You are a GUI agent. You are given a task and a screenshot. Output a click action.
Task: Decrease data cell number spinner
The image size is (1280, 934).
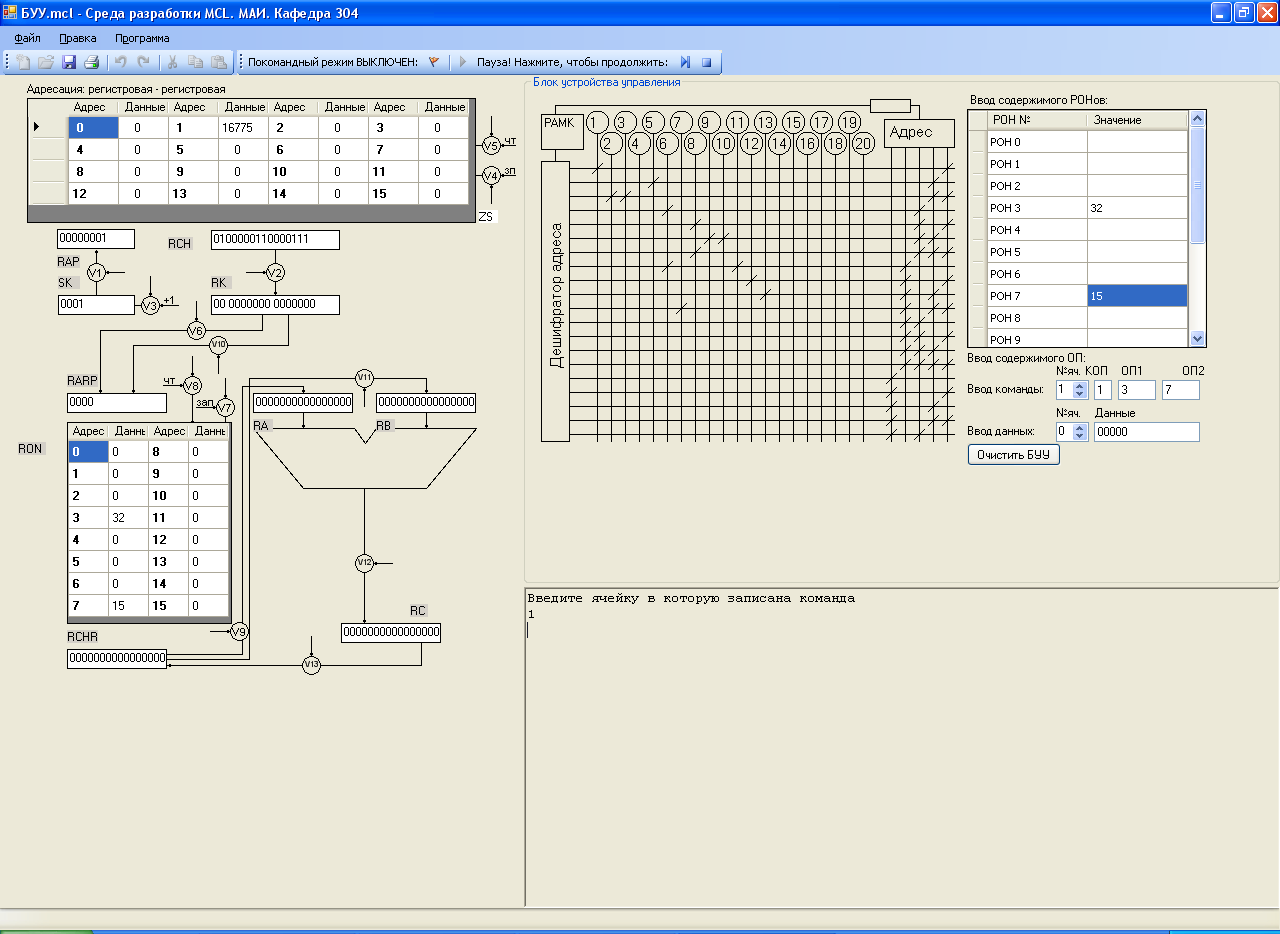(x=1079, y=436)
